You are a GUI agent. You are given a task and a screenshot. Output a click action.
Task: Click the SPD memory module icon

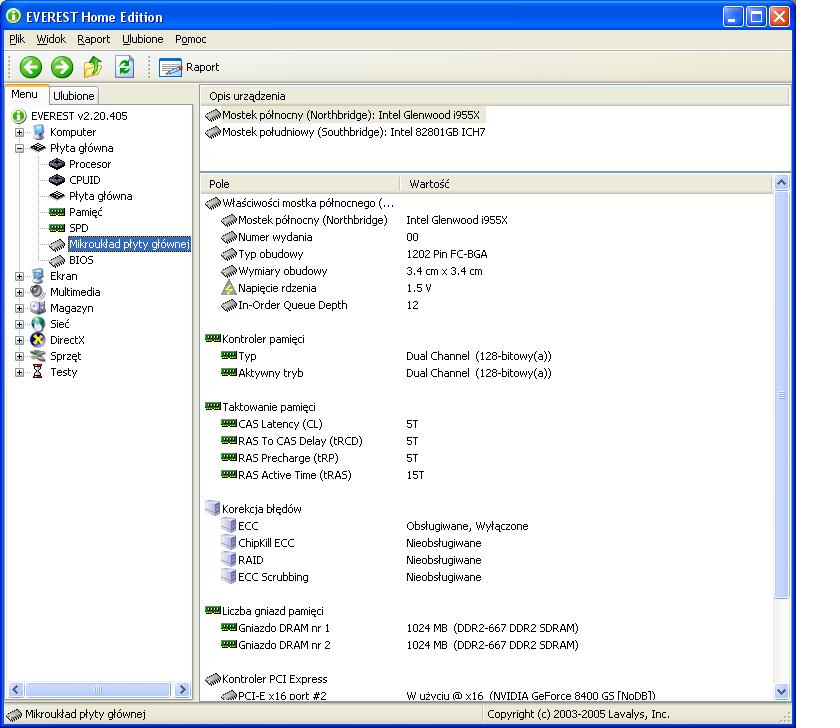57,228
